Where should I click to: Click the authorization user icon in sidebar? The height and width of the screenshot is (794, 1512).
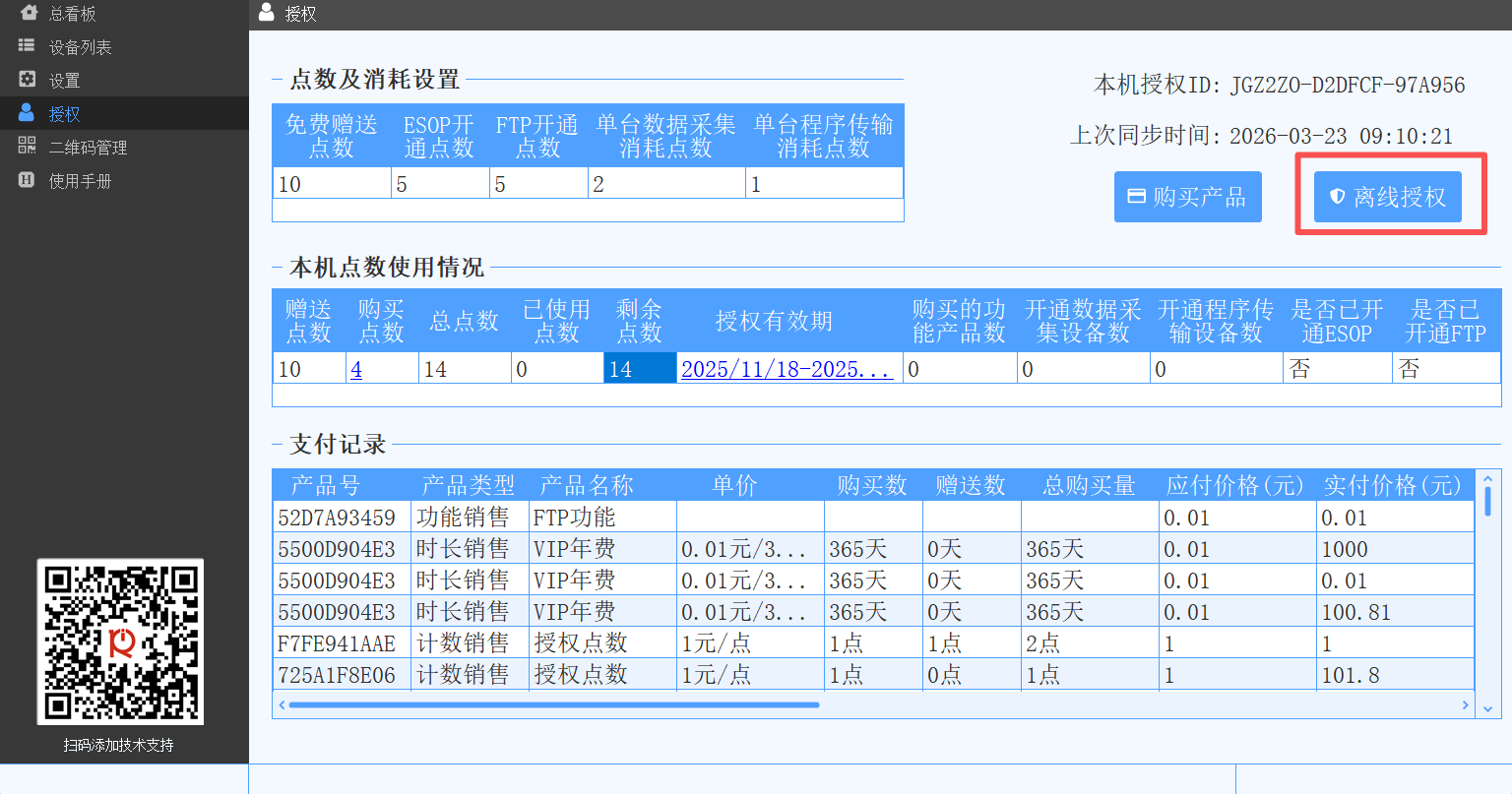27,113
